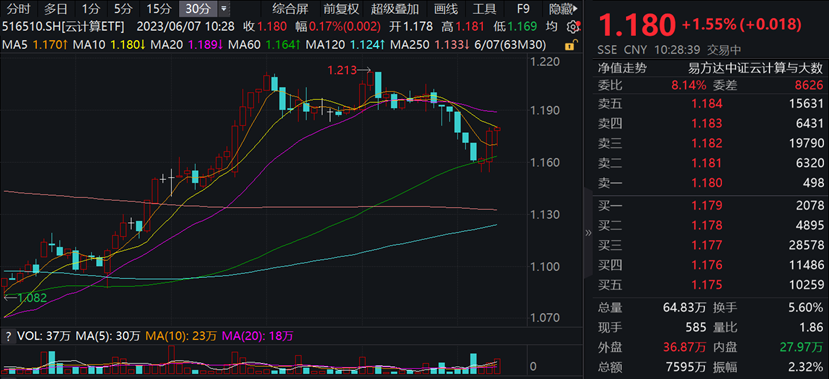Activate the 画线 drawing tool
The image size is (829, 379).
tap(445, 8)
